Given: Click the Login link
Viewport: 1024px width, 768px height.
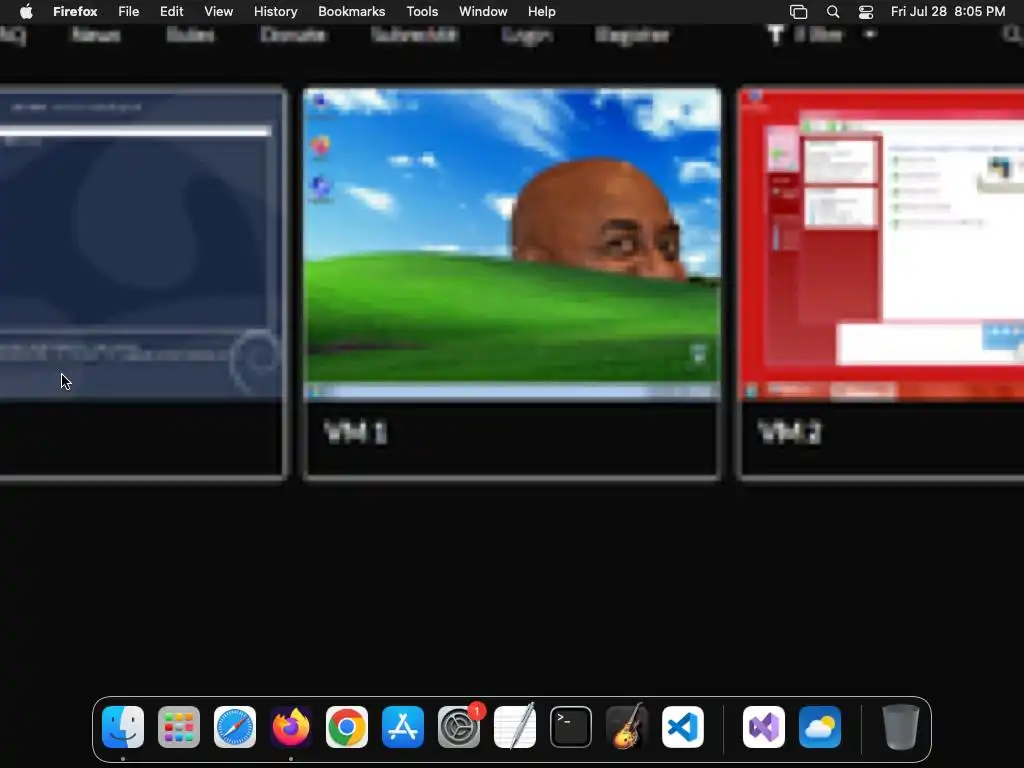Looking at the screenshot, I should pyautogui.click(x=527, y=35).
